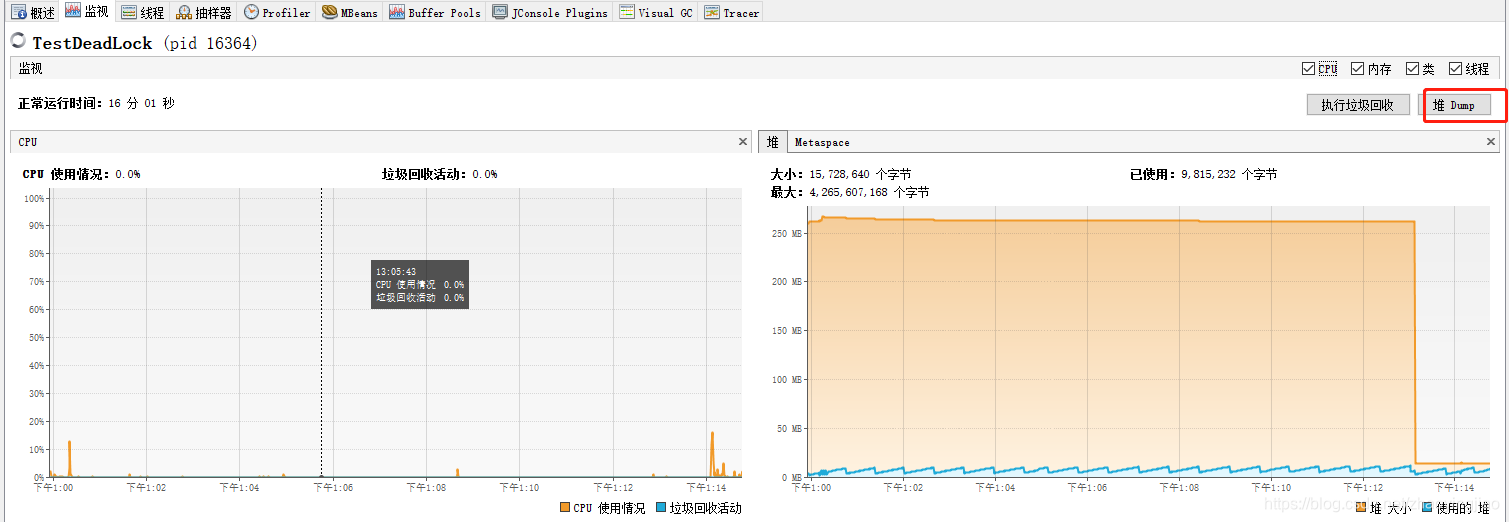Click the CPU panel header label

(x=28, y=142)
